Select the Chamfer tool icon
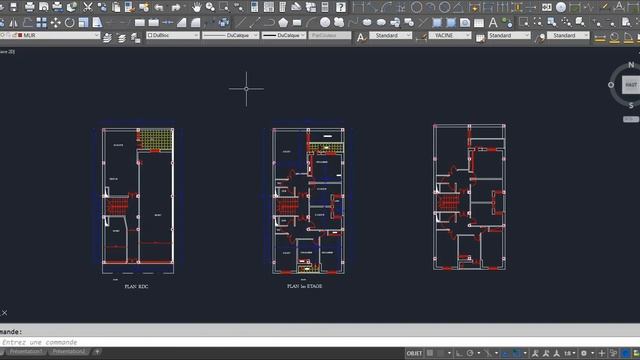The height and width of the screenshot is (360, 640). pos(182,22)
